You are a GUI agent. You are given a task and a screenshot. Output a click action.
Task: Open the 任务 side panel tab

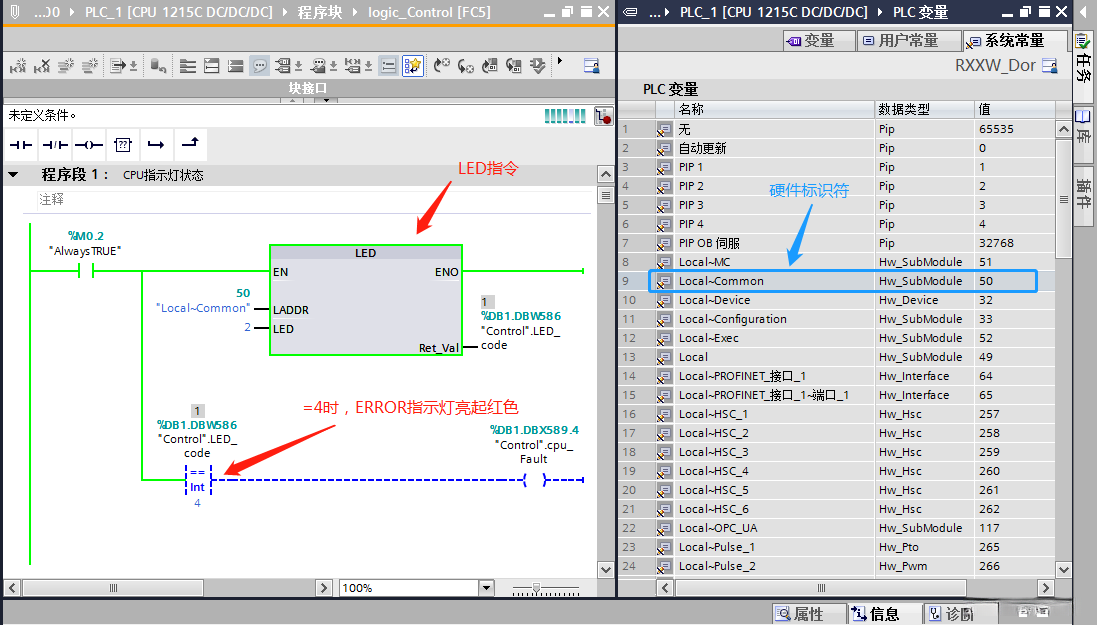click(x=1084, y=67)
